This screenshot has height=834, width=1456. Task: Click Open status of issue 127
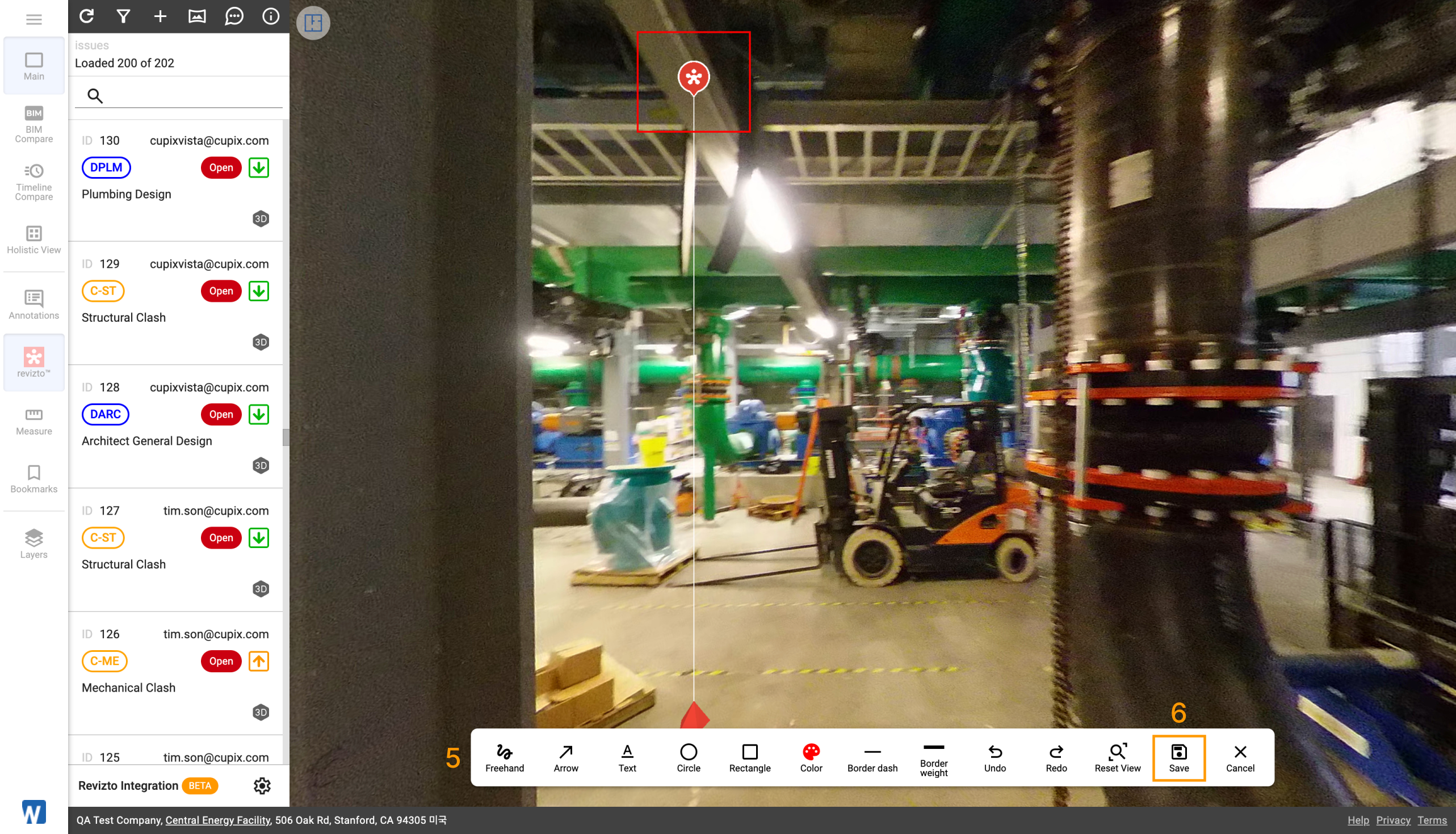coord(221,538)
